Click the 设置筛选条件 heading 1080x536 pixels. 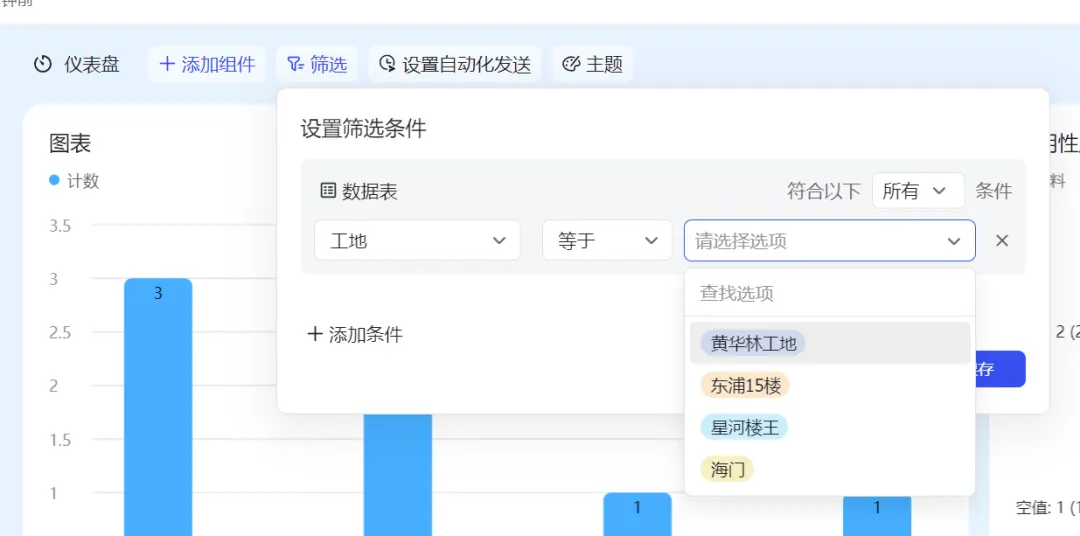pyautogui.click(x=363, y=128)
